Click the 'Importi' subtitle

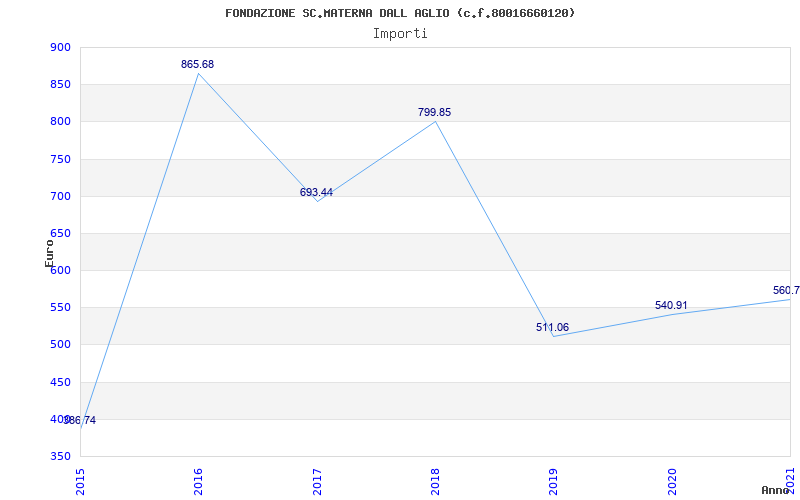coord(400,34)
